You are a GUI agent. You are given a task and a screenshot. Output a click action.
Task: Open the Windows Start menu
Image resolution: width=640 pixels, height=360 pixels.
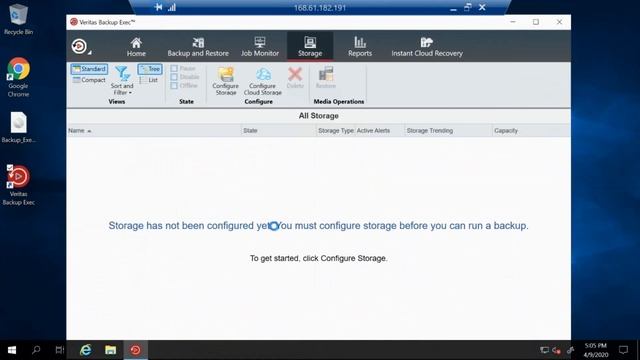(x=12, y=350)
